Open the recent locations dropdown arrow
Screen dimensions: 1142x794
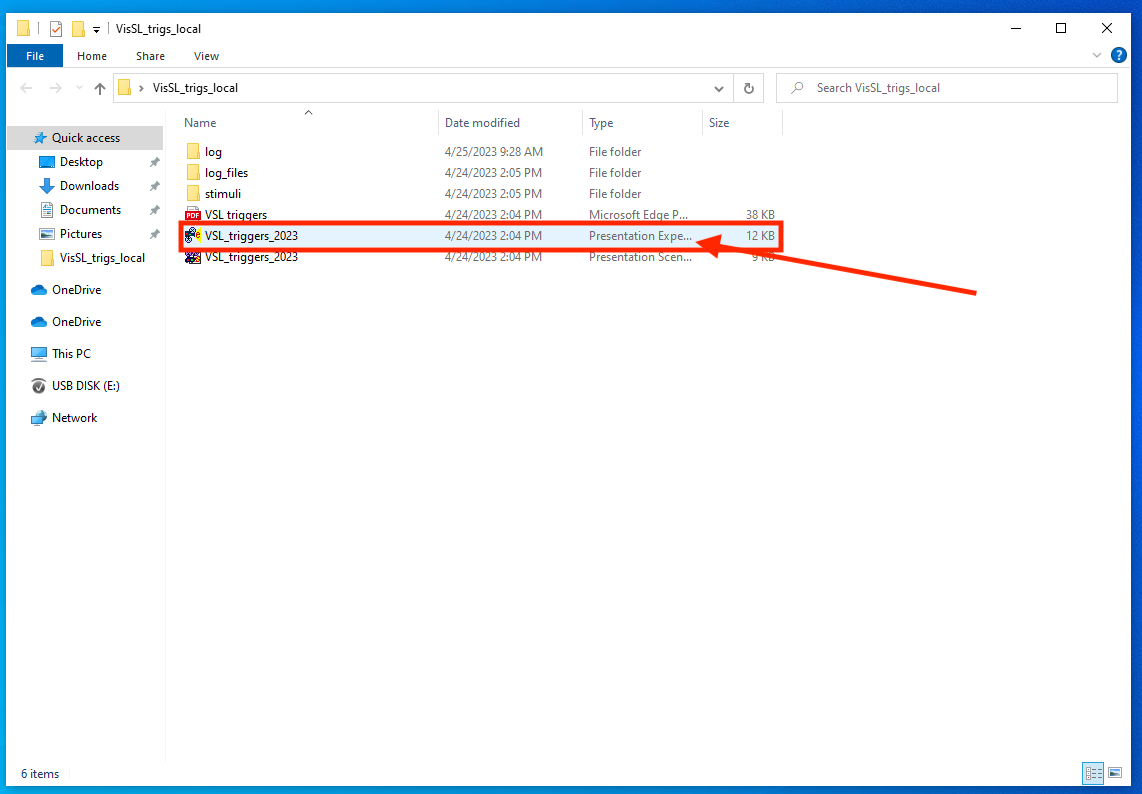(79, 88)
